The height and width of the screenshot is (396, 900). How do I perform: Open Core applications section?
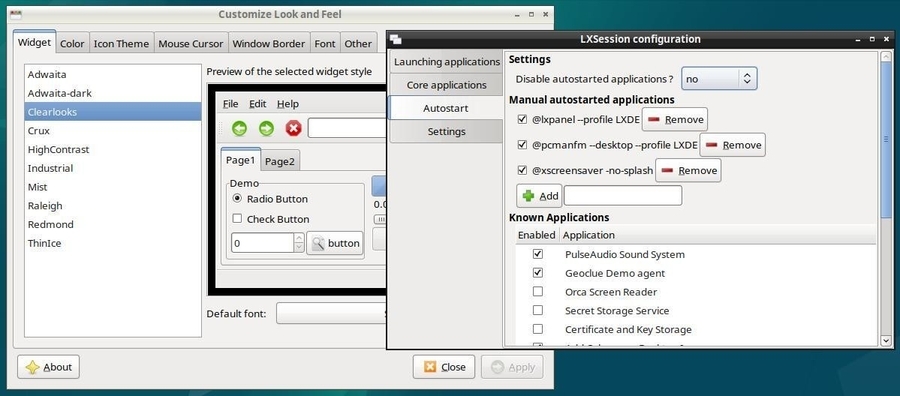coord(447,85)
